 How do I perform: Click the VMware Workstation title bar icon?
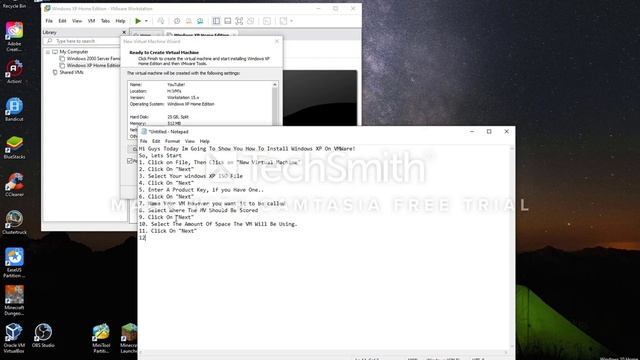click(47, 9)
